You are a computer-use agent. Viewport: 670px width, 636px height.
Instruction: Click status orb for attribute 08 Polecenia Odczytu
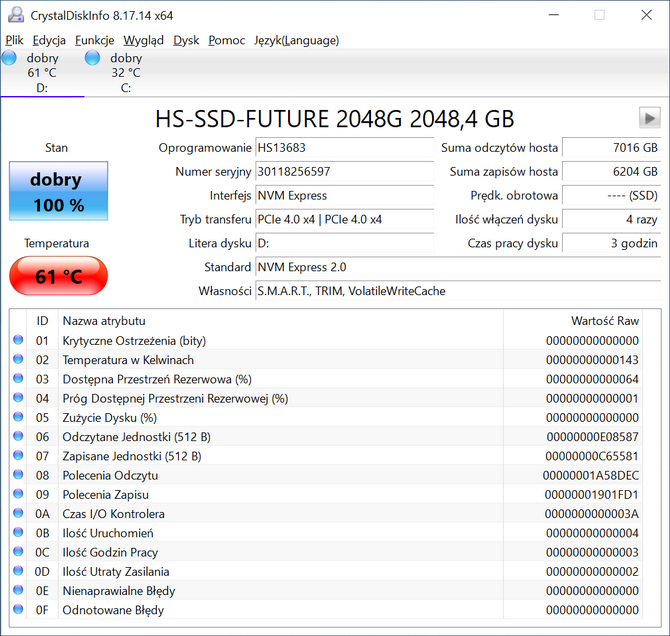[18, 474]
